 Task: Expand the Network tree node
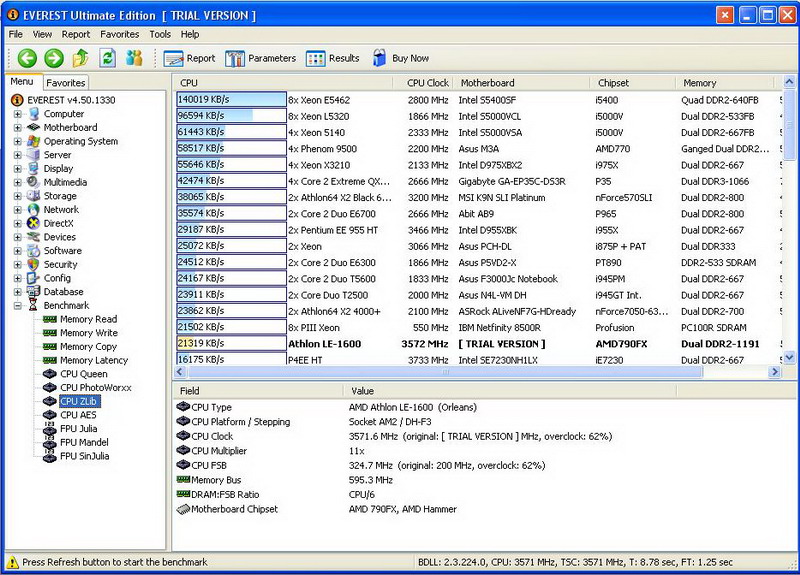[18, 210]
